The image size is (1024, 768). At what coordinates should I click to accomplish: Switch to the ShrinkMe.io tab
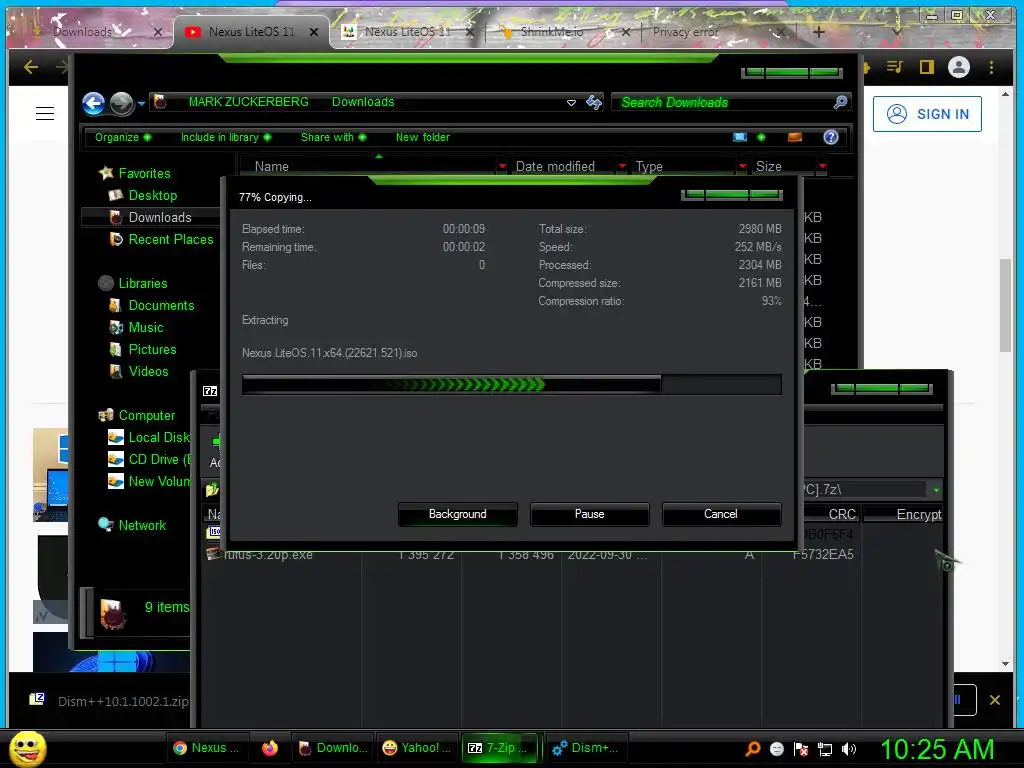pos(552,31)
